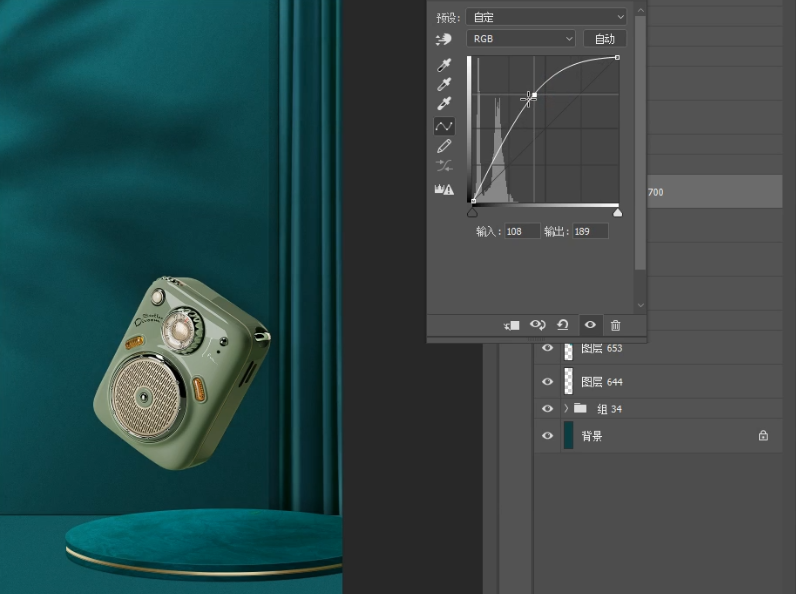The image size is (796, 594).
Task: Open the RGB channel dropdown
Action: 521,39
